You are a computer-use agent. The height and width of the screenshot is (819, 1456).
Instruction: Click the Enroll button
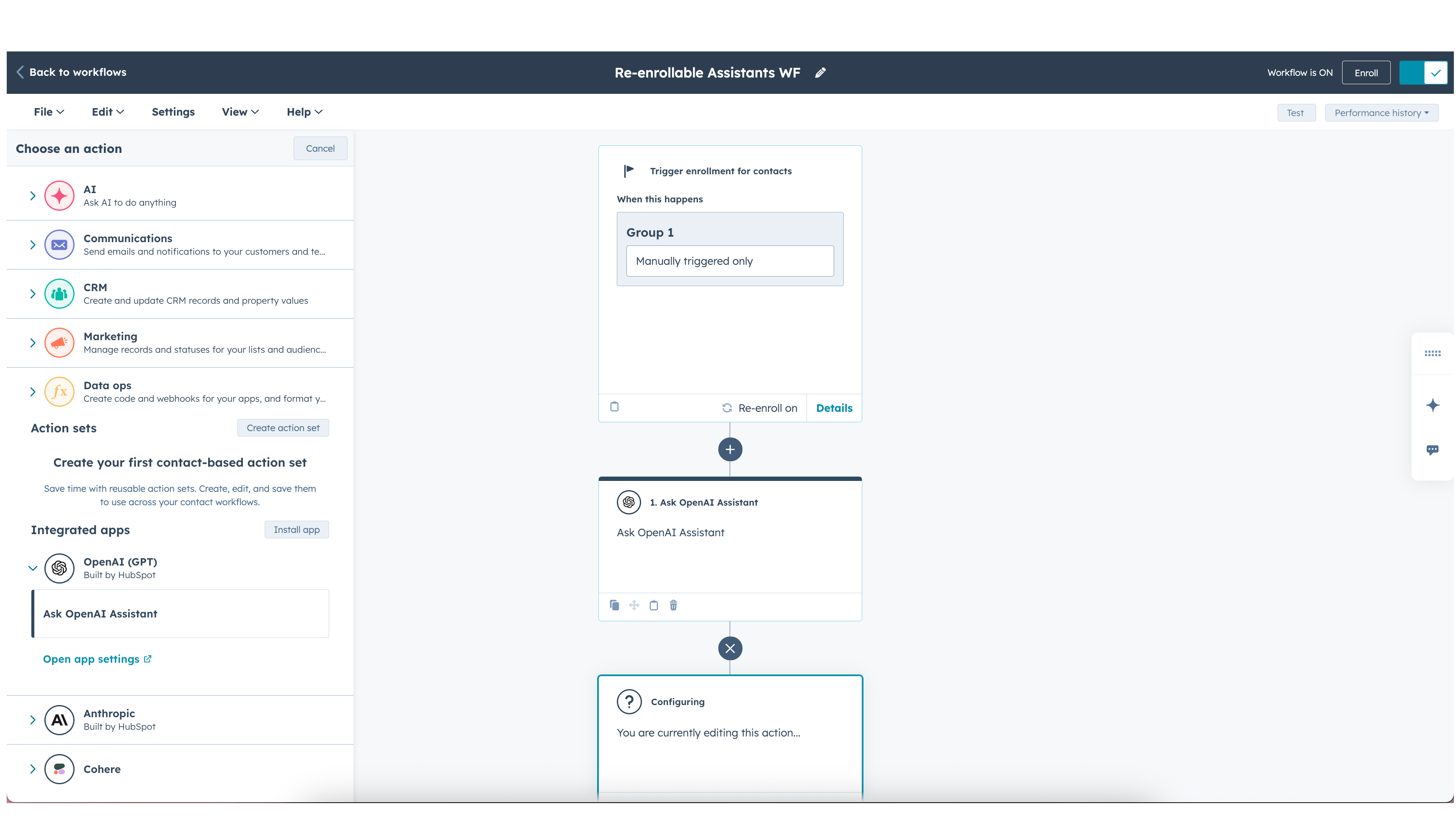click(x=1366, y=72)
